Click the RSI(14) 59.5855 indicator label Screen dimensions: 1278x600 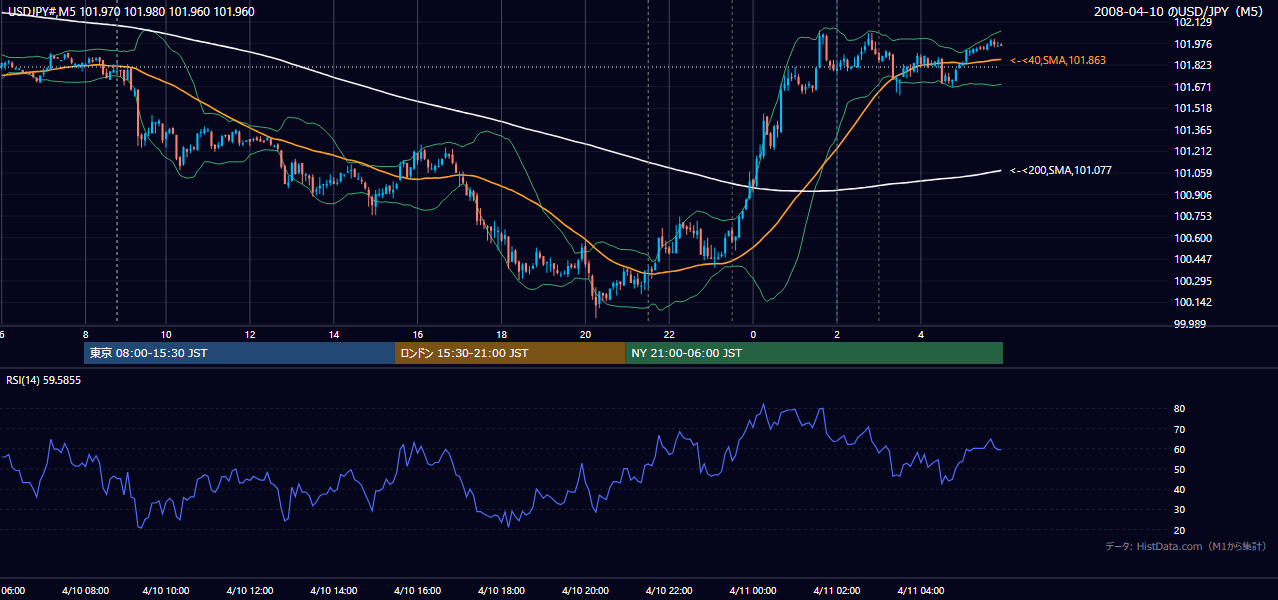click(x=44, y=380)
